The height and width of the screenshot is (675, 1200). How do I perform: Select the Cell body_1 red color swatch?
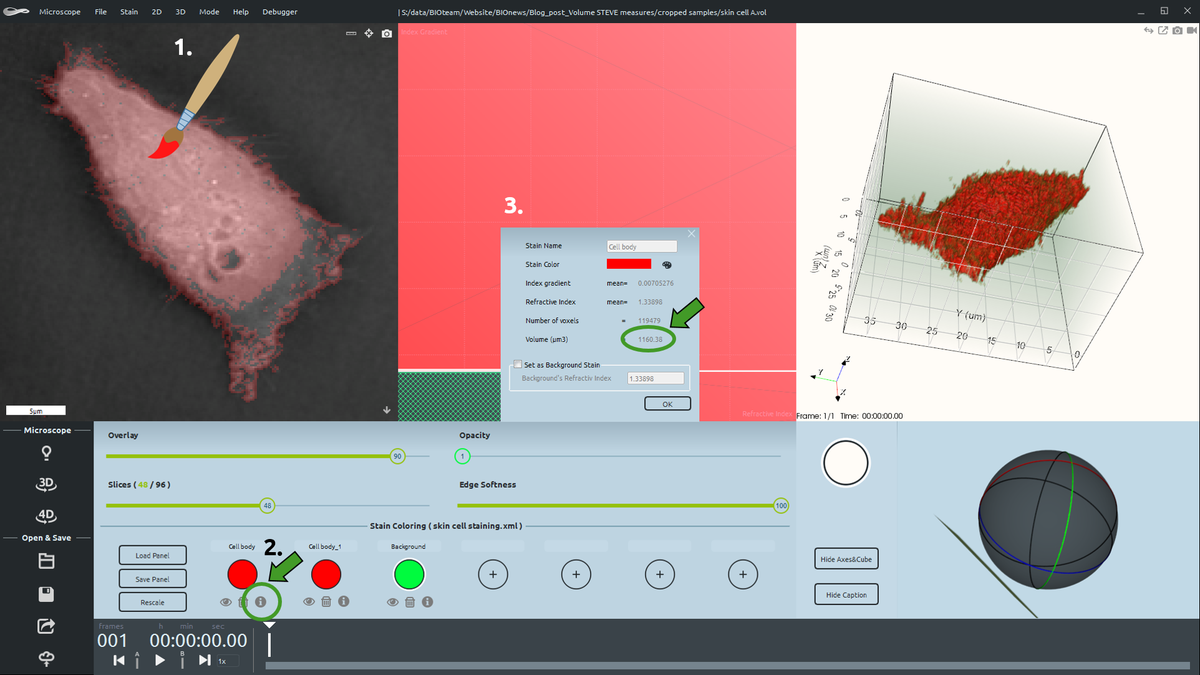(326, 574)
